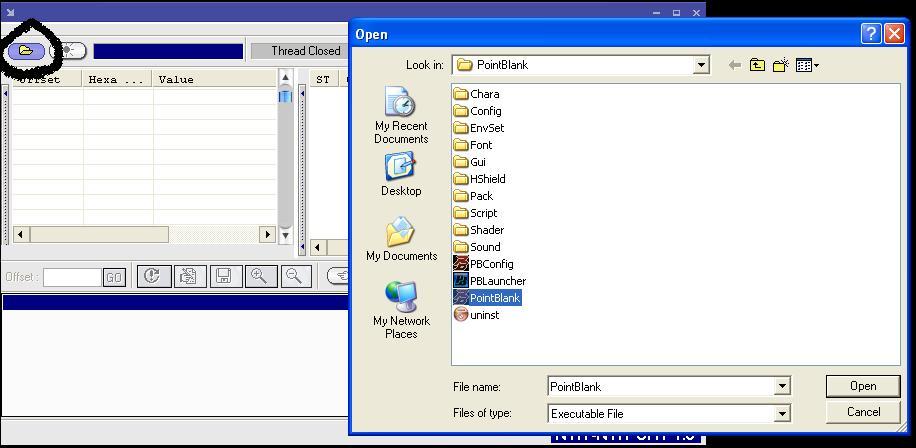
Task: Click the ST column header
Action: 323,79
